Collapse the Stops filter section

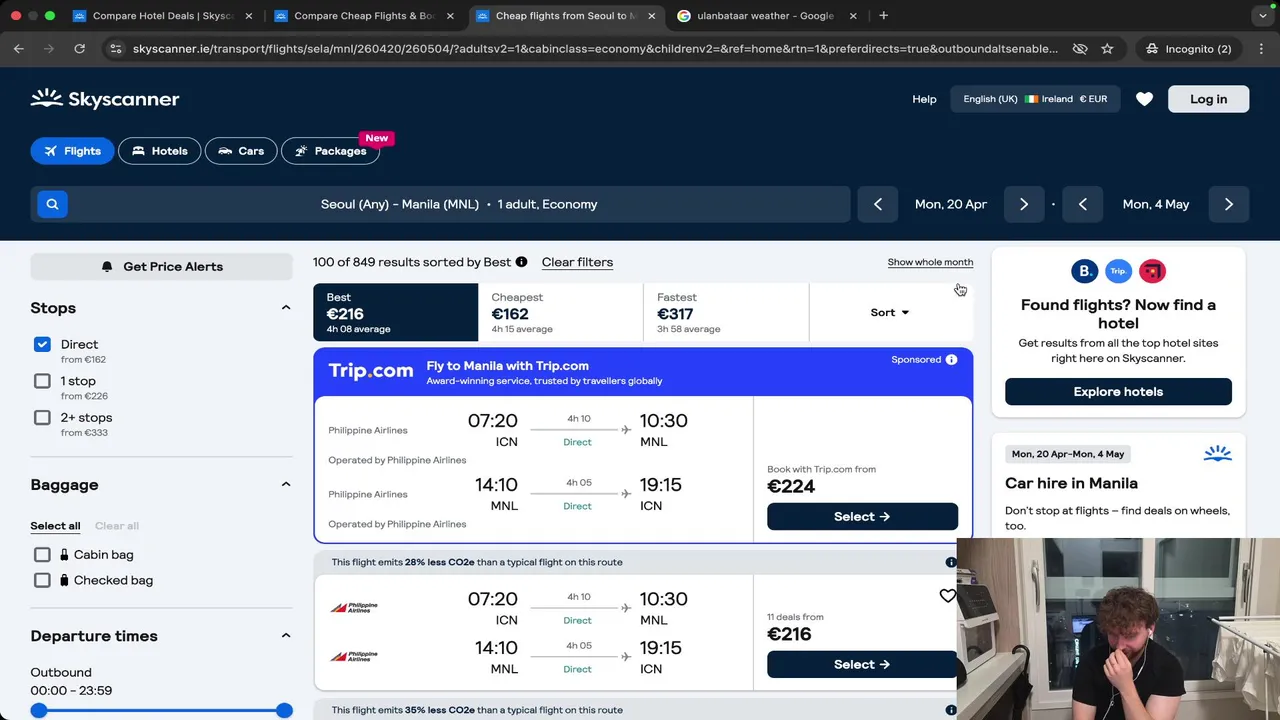tap(285, 308)
